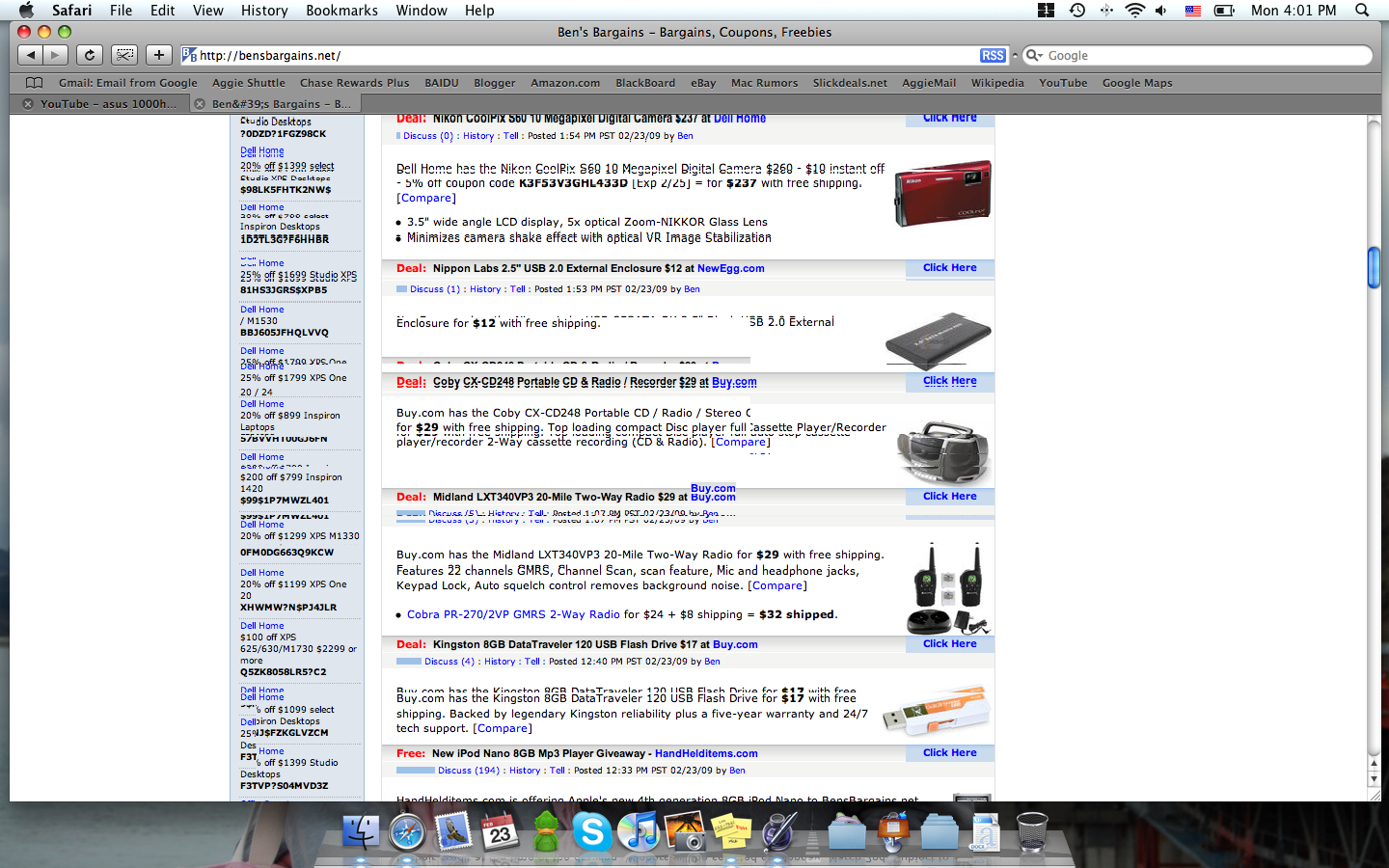Click Here button for Midland Two-Way Radio deal
1389x868 pixels.
[950, 497]
